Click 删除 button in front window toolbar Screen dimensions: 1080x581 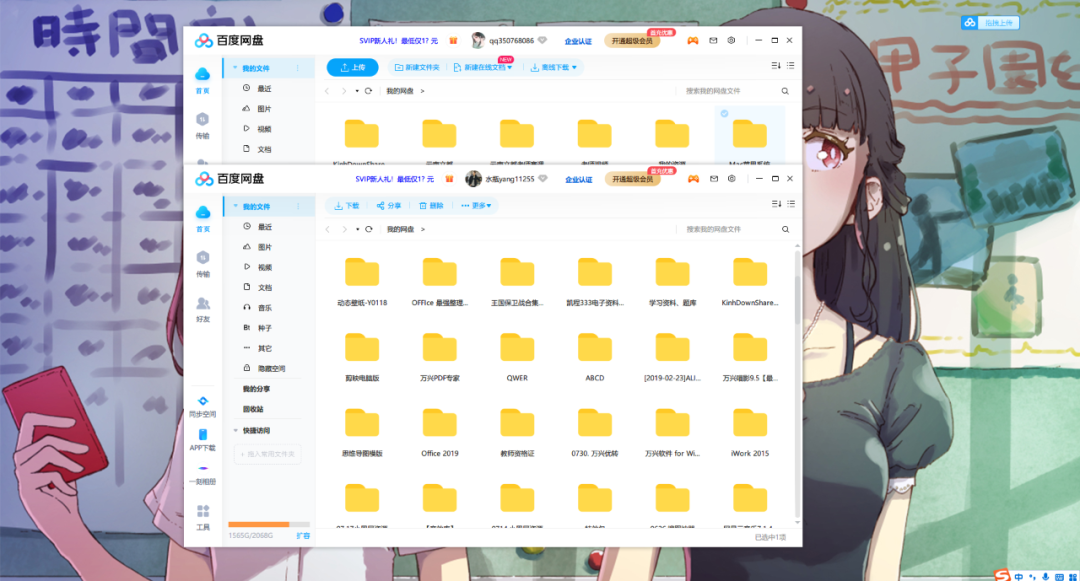coord(431,206)
